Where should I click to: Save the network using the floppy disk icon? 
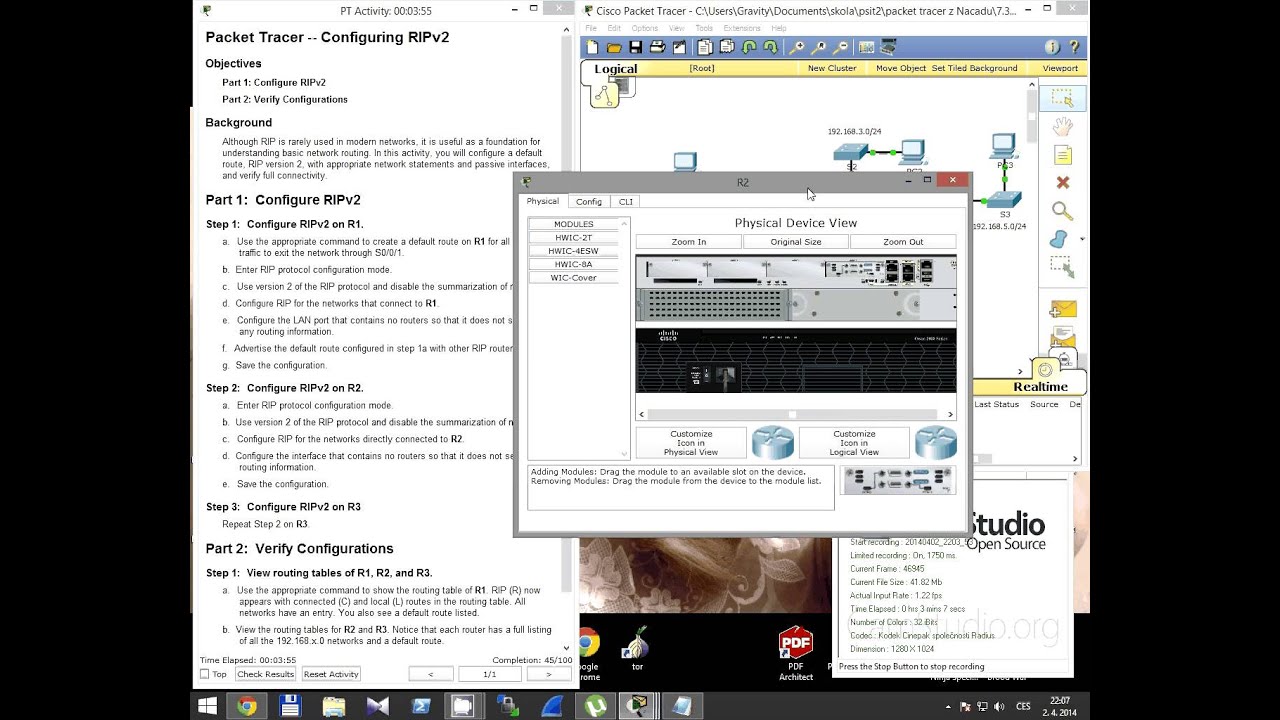click(635, 47)
